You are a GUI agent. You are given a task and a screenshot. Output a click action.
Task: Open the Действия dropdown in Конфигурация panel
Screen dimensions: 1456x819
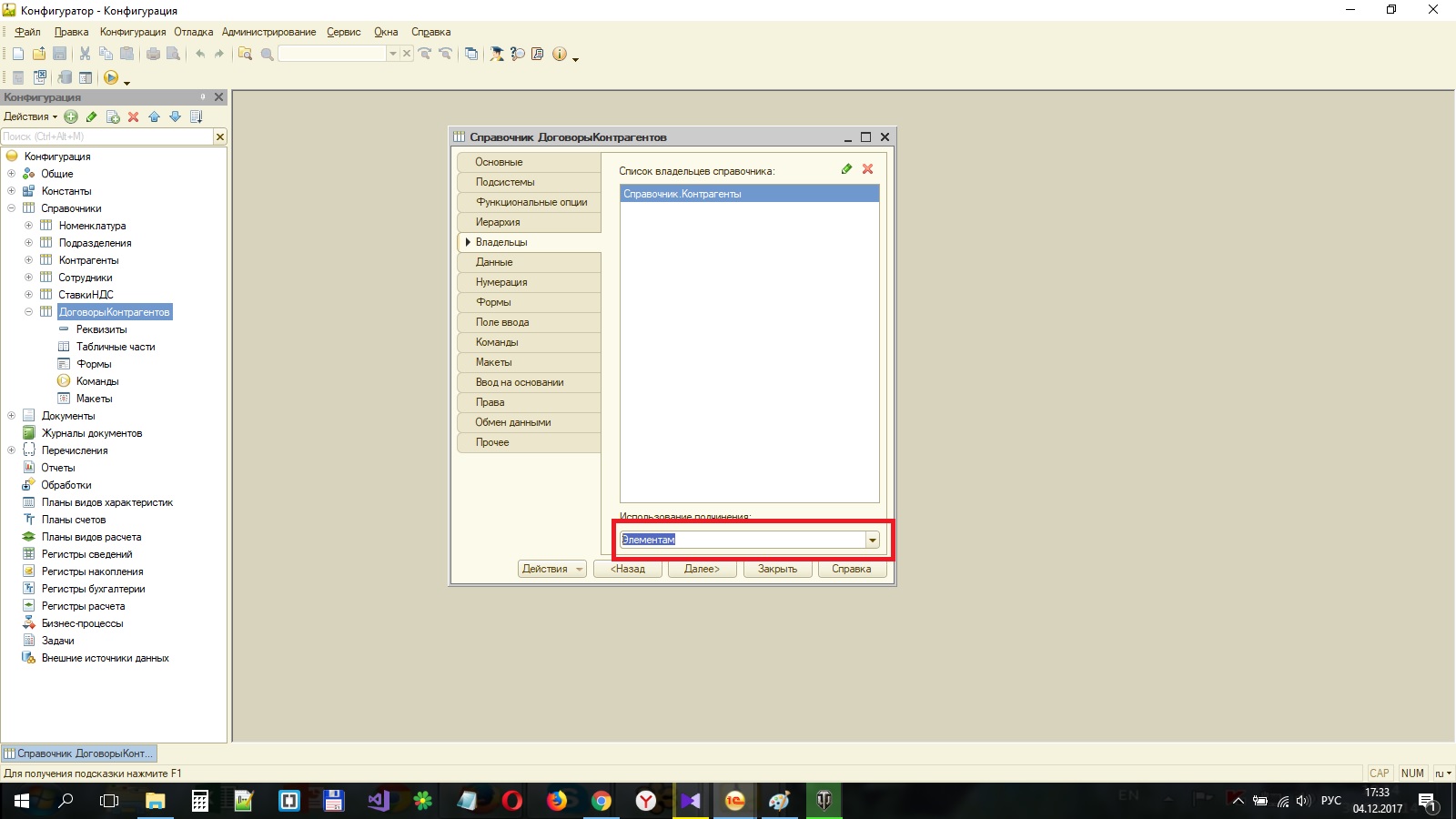(x=30, y=116)
